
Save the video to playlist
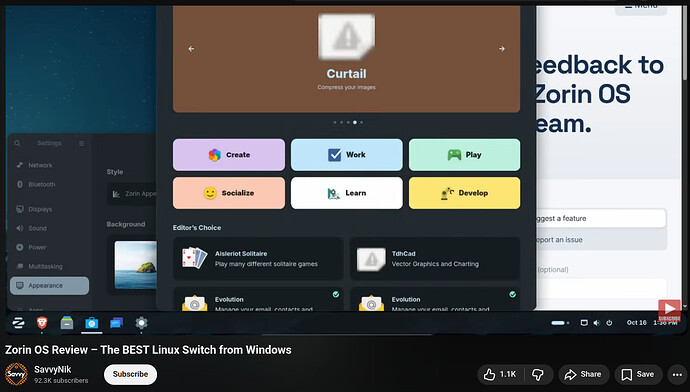(x=638, y=374)
